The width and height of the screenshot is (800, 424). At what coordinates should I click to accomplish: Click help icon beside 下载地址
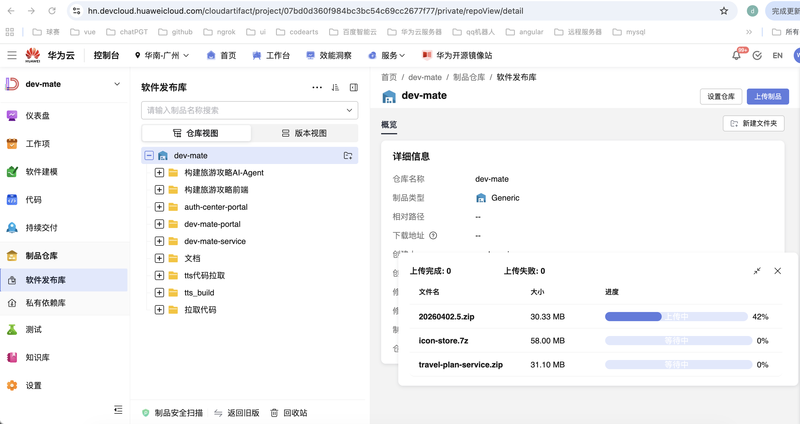pyautogui.click(x=433, y=235)
